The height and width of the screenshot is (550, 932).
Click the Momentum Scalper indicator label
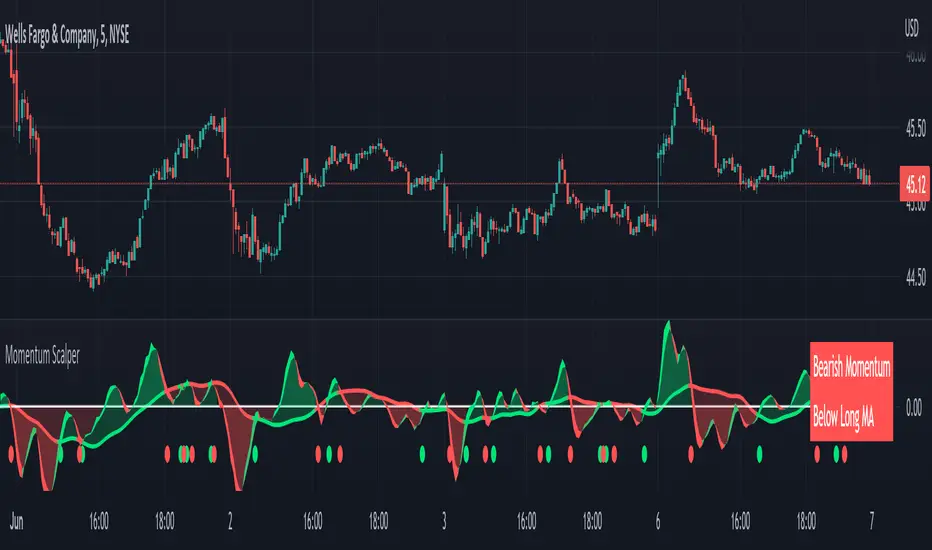[x=42, y=356]
